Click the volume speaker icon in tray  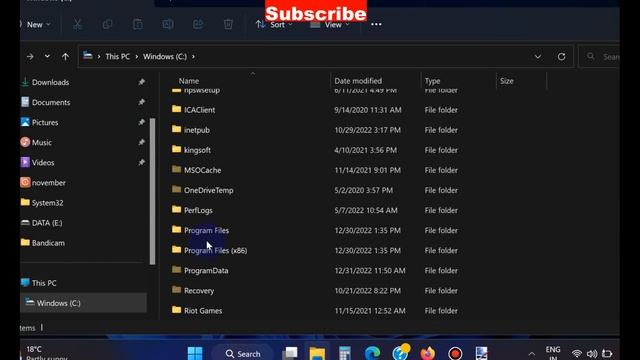[591, 353]
